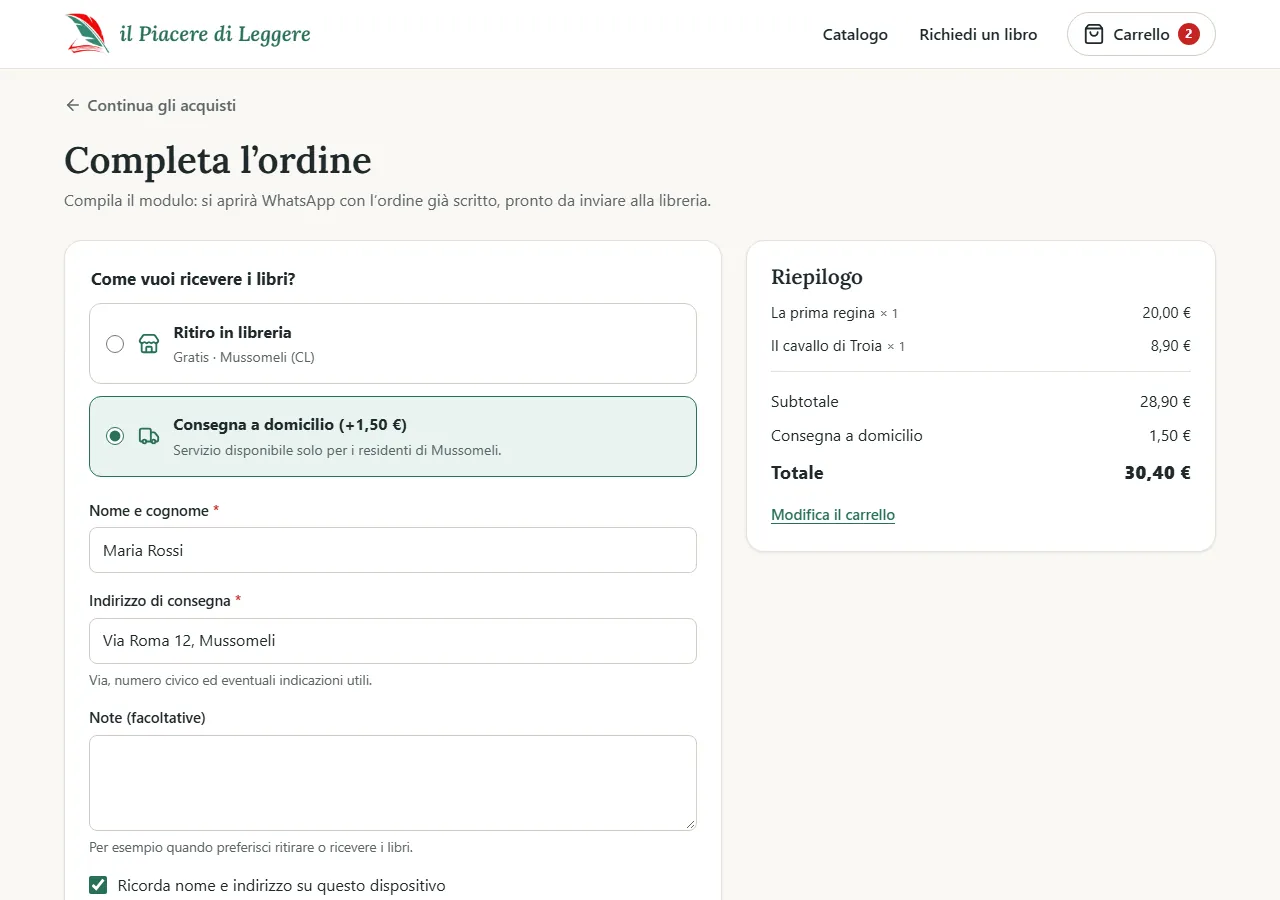Click the Completa l’ordine heading
The width and height of the screenshot is (1280, 900).
pyautogui.click(x=218, y=160)
